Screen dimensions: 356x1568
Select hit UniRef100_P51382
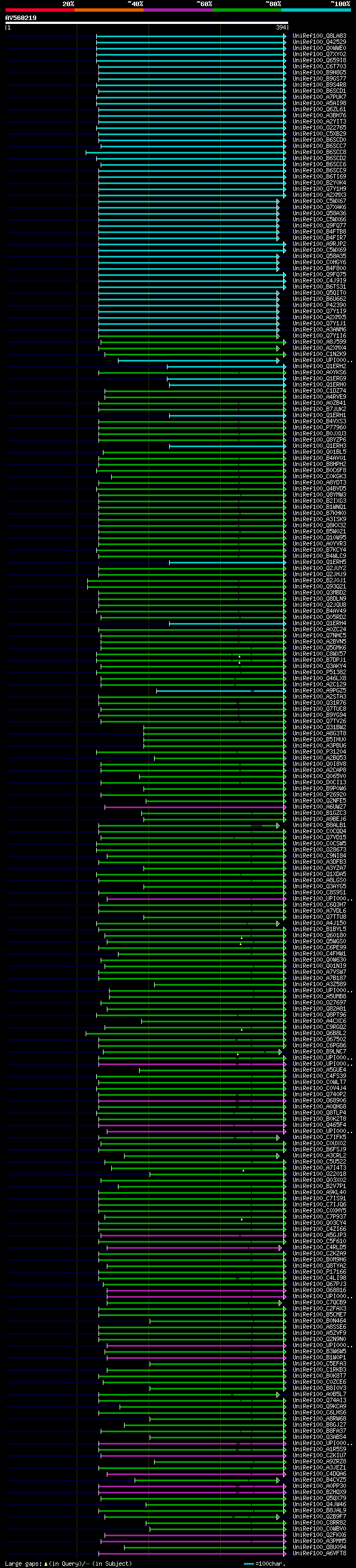pos(319,672)
